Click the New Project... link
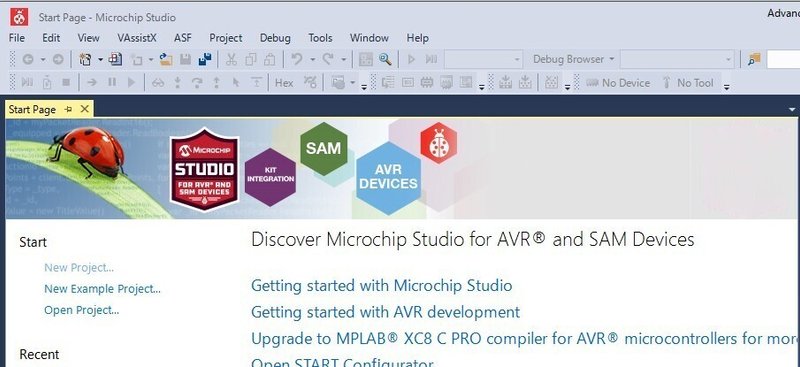Screen dimensions: 800x367 point(79,267)
